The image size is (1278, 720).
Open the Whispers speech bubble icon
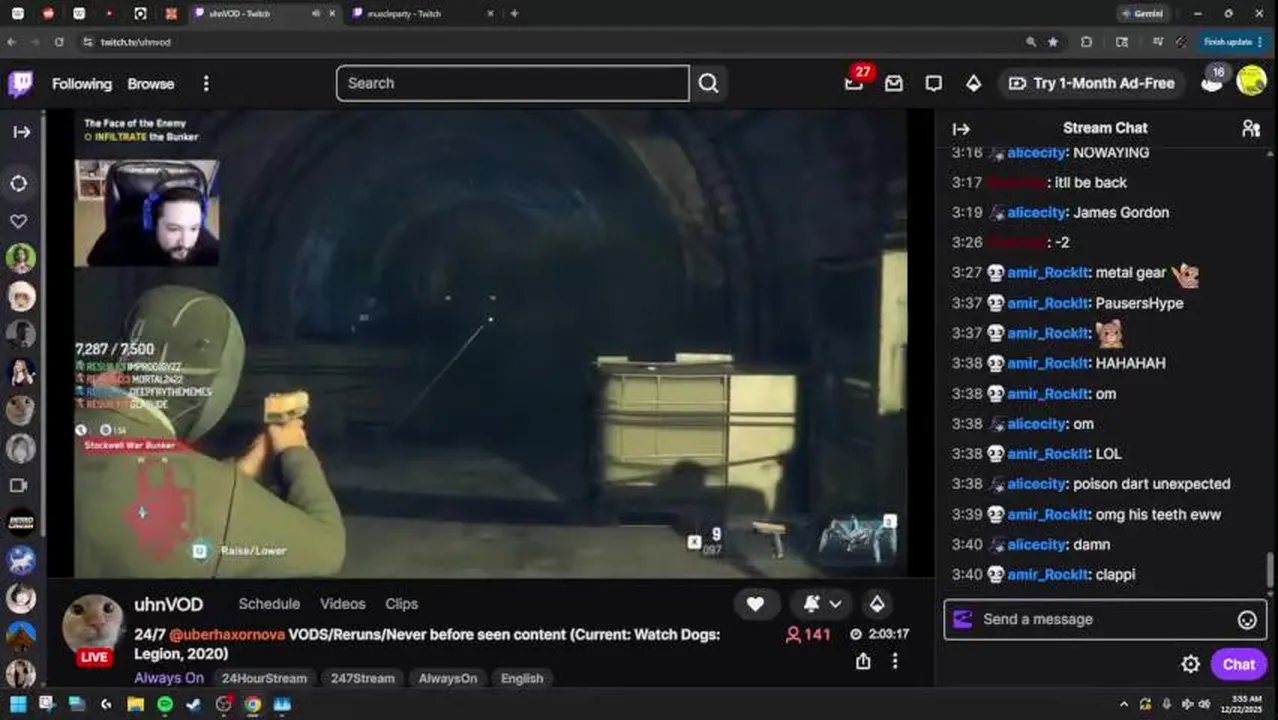[x=933, y=84]
